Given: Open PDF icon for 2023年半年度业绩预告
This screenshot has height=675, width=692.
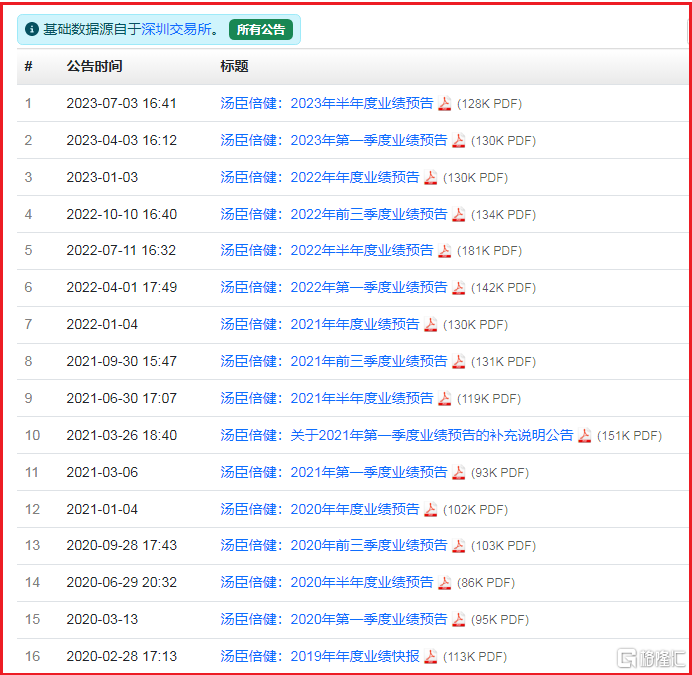Looking at the screenshot, I should (x=444, y=104).
